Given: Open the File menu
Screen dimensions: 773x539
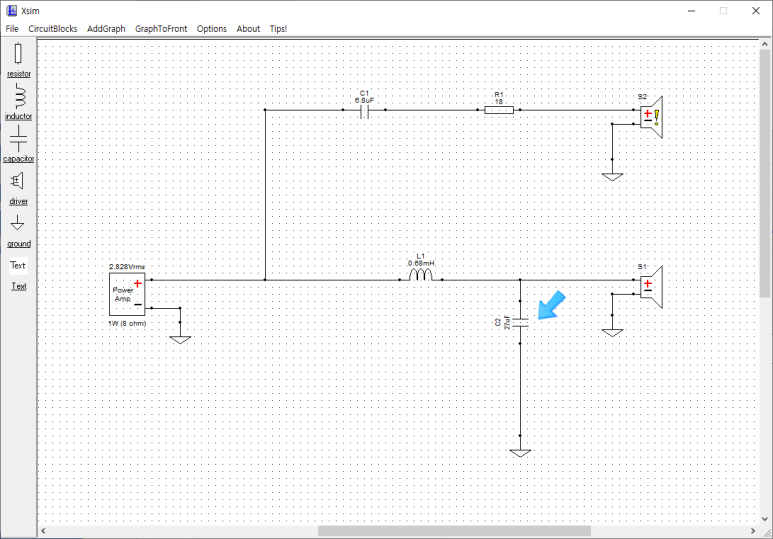Looking at the screenshot, I should pos(12,29).
